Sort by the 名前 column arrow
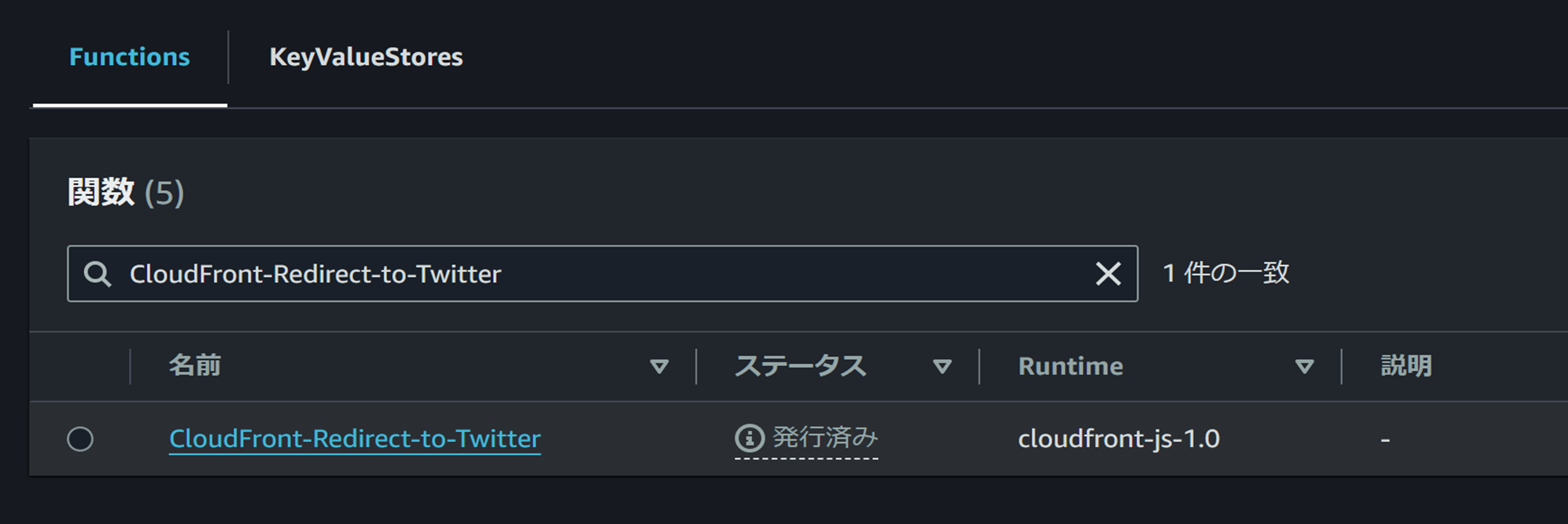 tap(659, 366)
